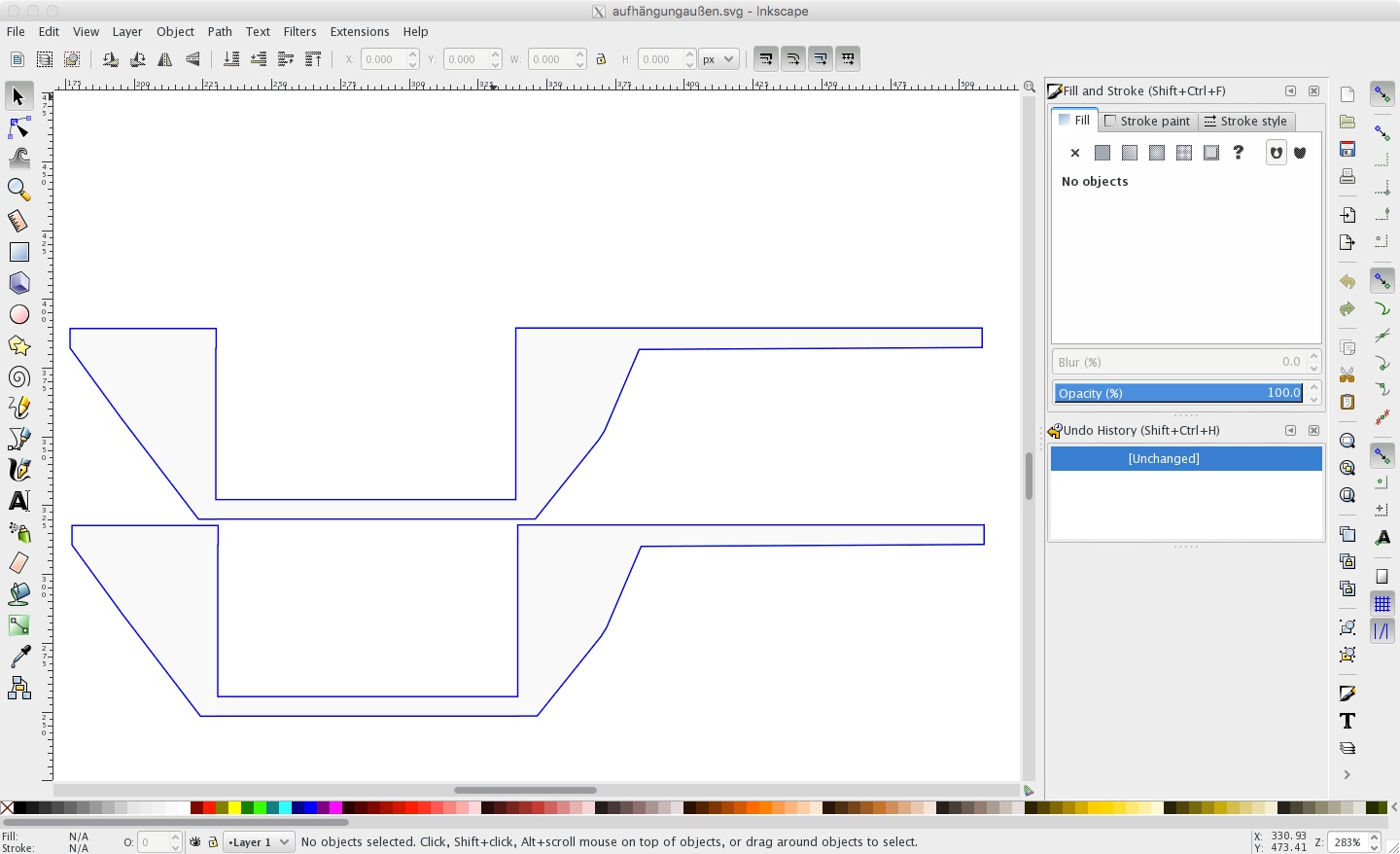Click the Print document icon
This screenshot has width=1400, height=854.
pyautogui.click(x=1347, y=176)
